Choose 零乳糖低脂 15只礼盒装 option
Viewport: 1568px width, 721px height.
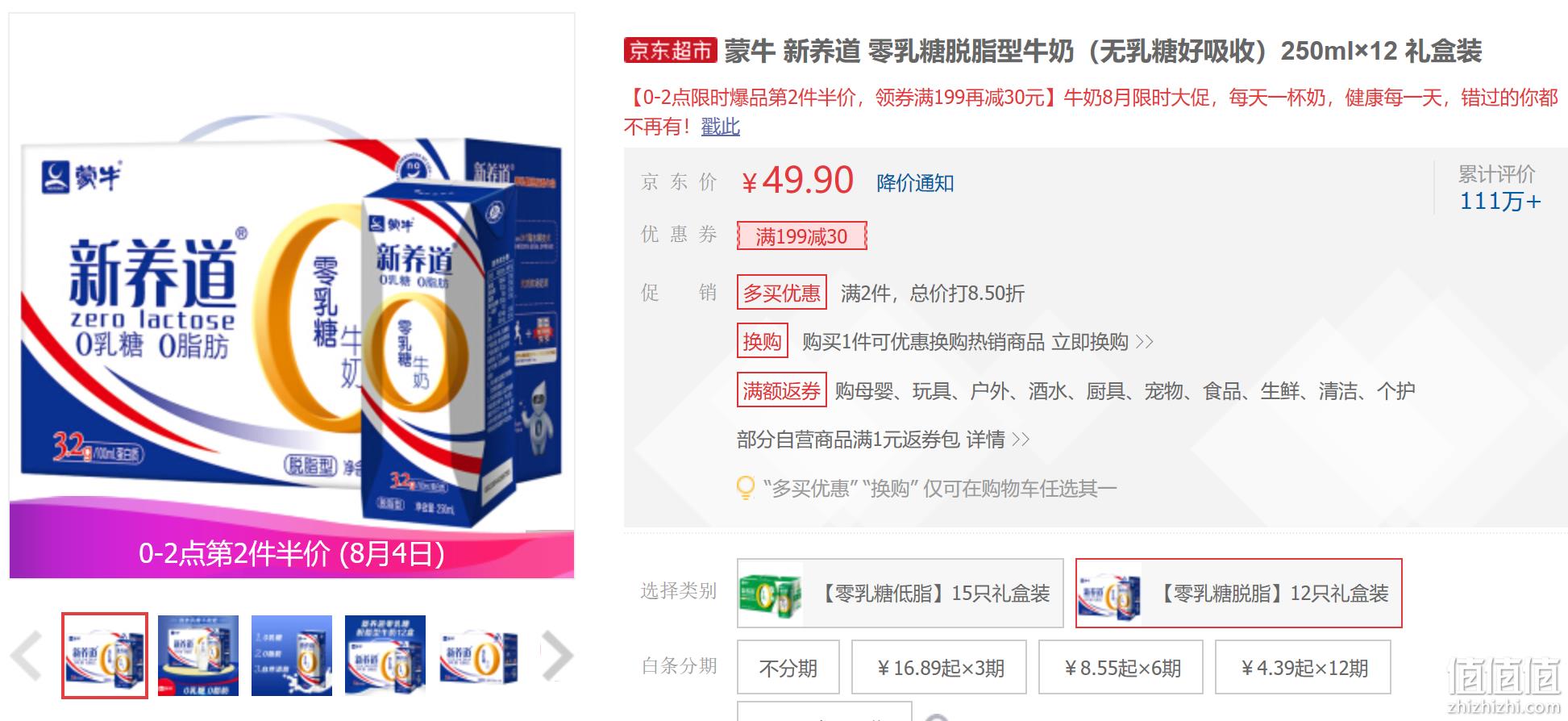click(900, 594)
